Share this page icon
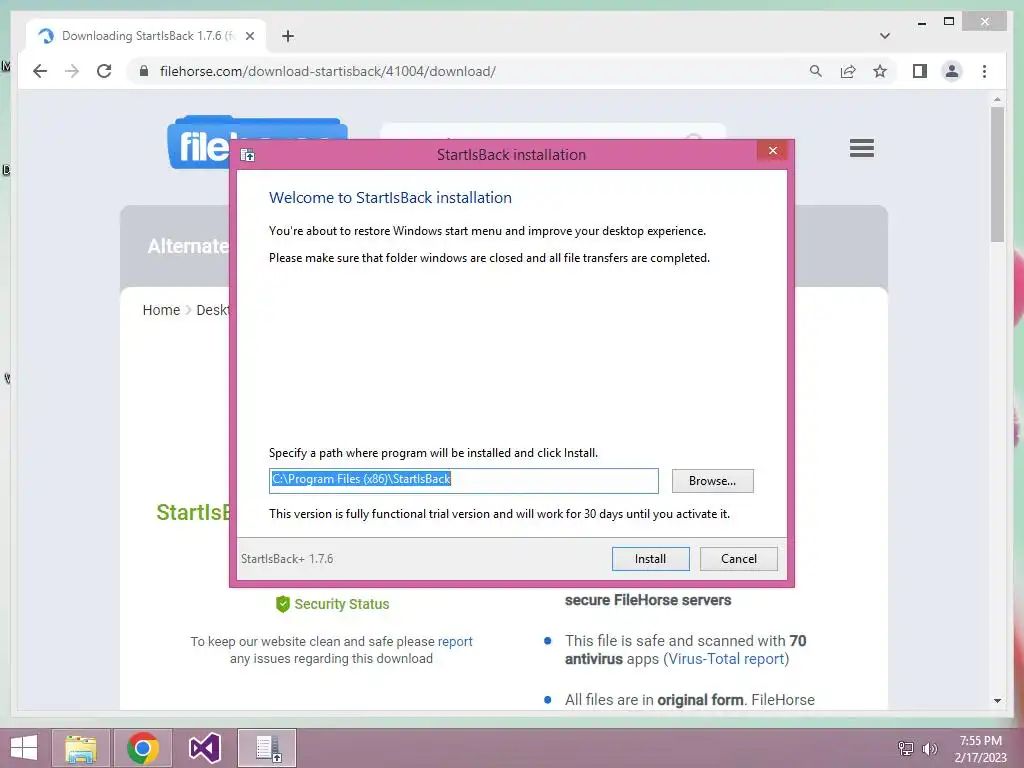 848,71
